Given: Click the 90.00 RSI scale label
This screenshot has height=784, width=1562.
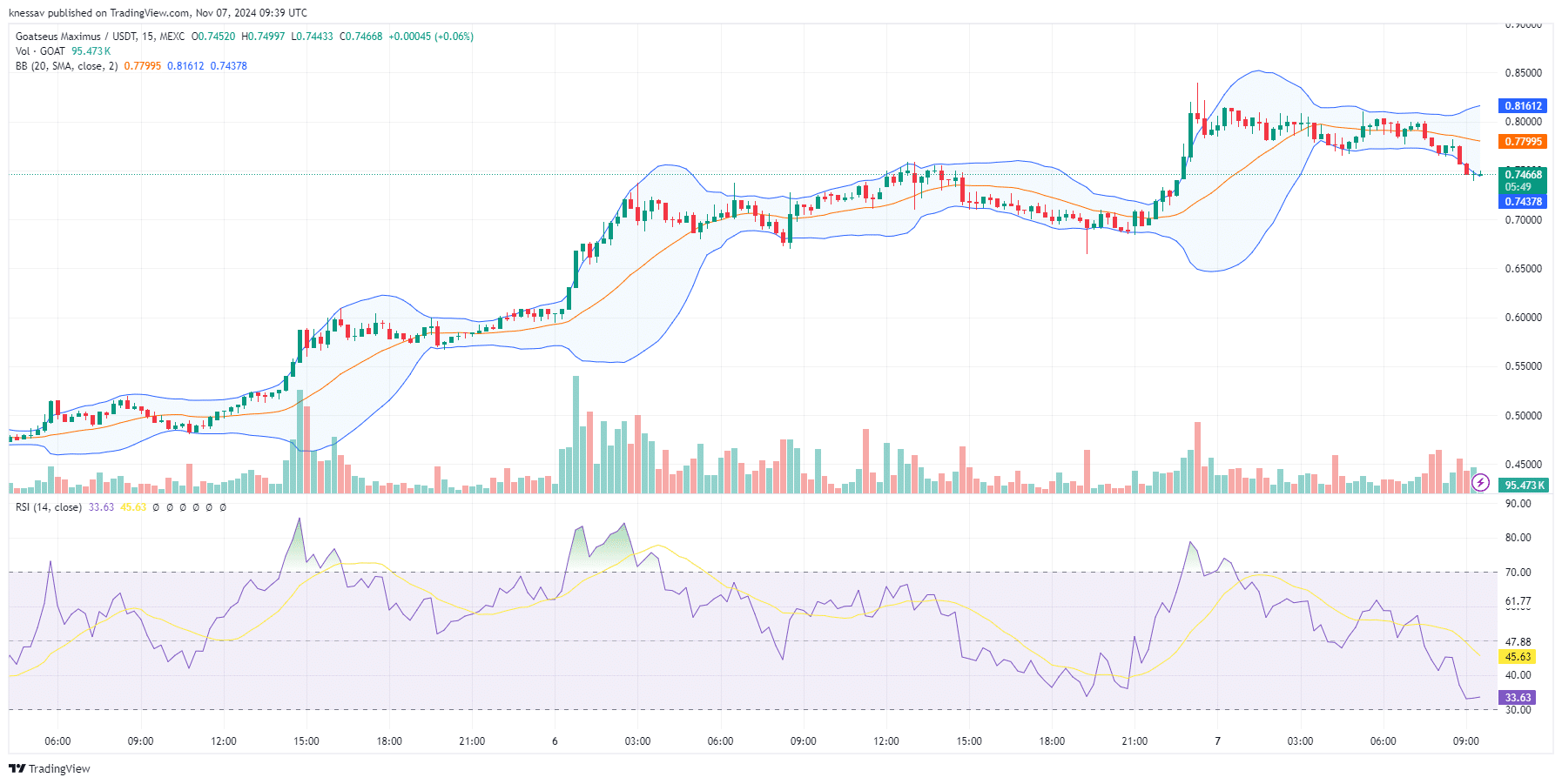Looking at the screenshot, I should tap(1518, 504).
